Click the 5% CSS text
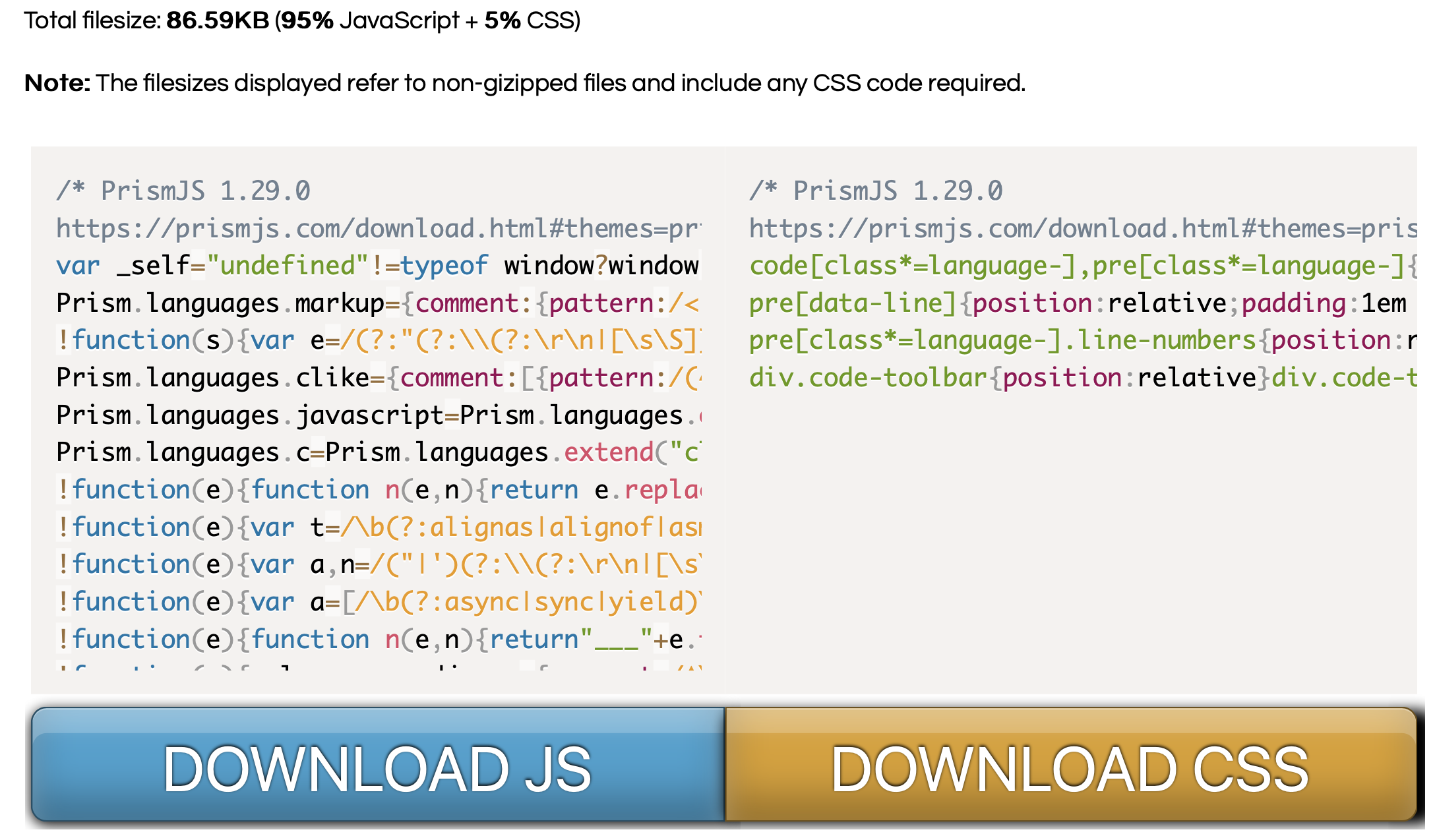1435x840 pixels. pos(529,20)
